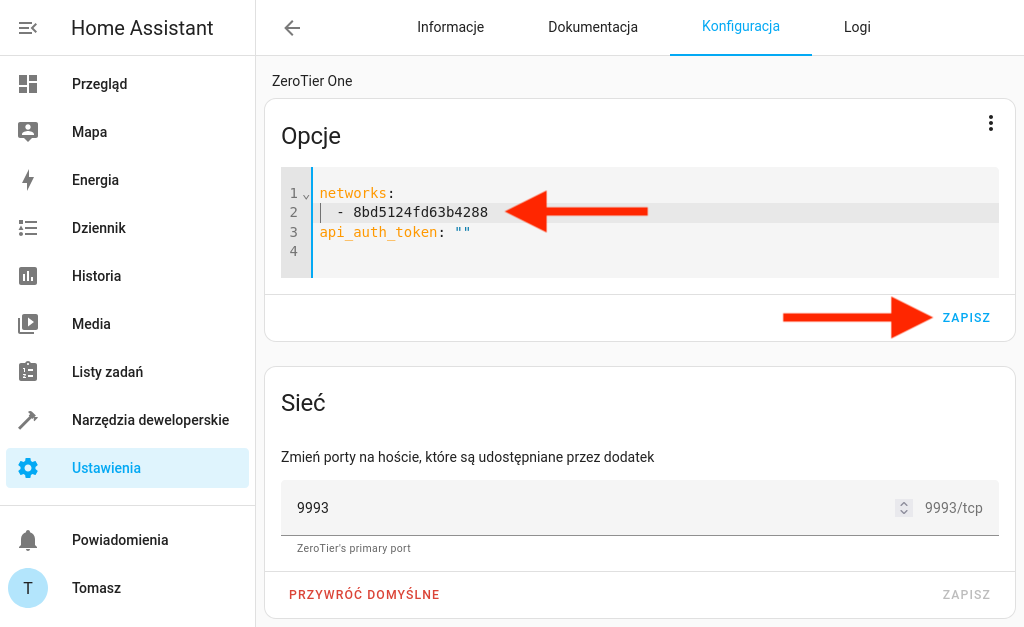The height and width of the screenshot is (627, 1024).
Task: Open Narzędzia deweloperskie hammer icon
Action: (28, 420)
